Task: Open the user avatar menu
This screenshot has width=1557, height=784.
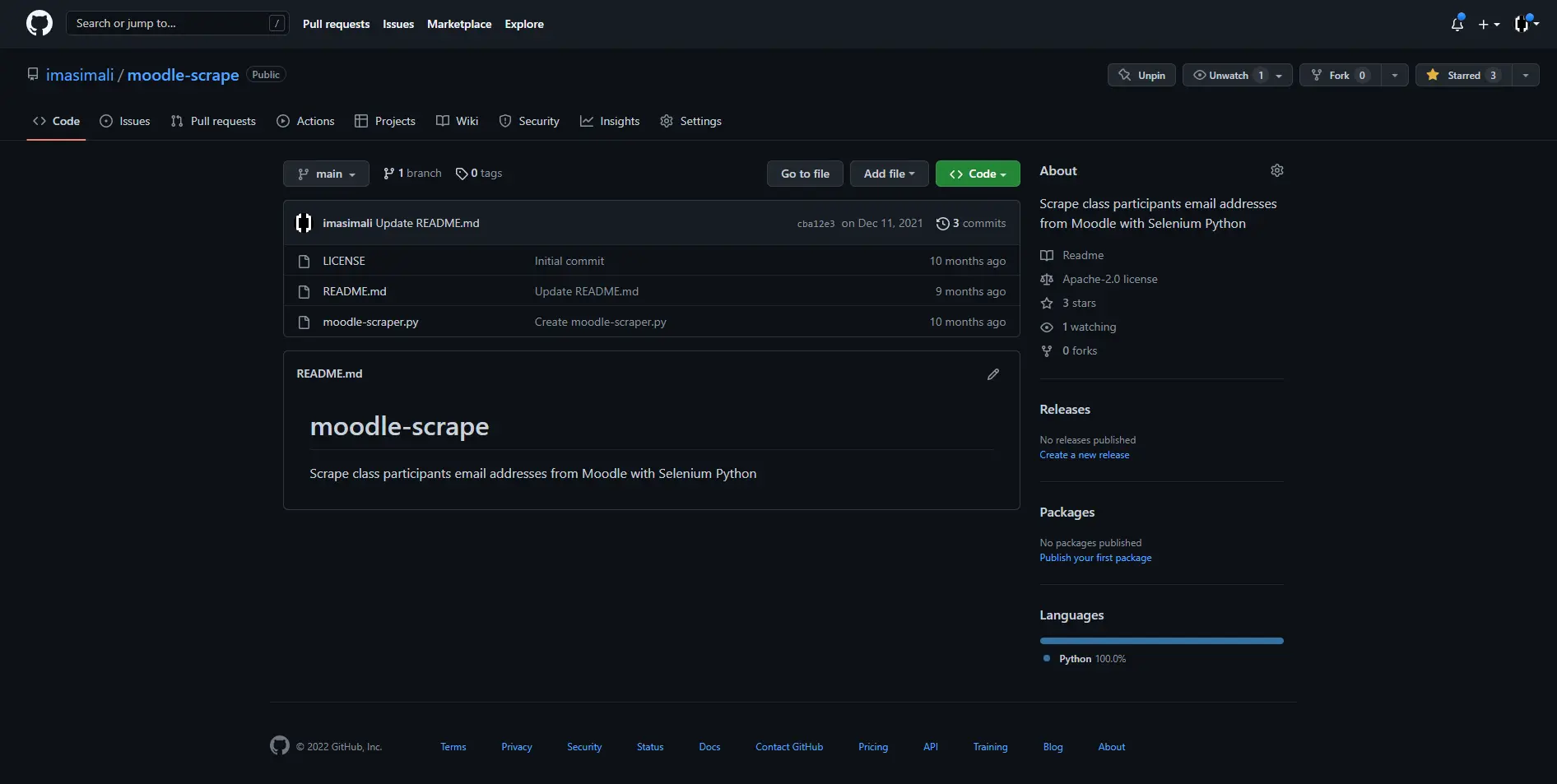Action: click(x=1527, y=24)
